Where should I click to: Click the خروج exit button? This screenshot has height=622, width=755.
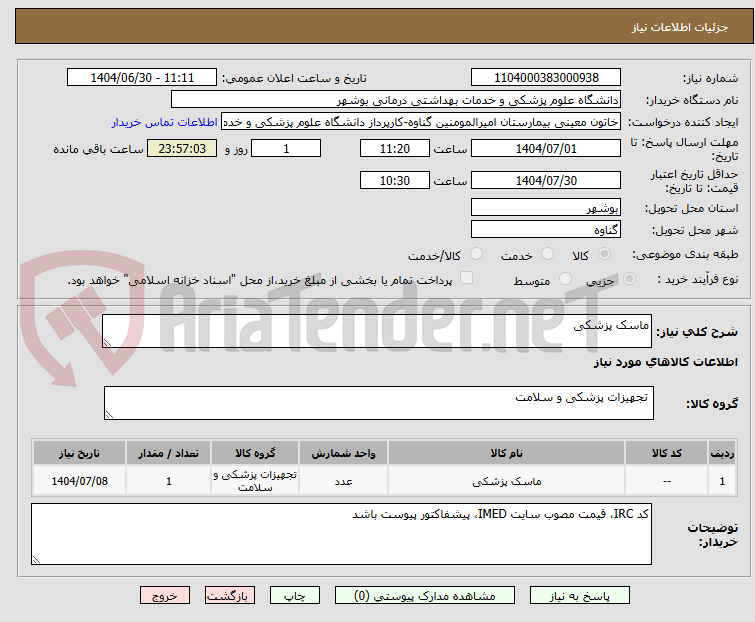point(165,596)
